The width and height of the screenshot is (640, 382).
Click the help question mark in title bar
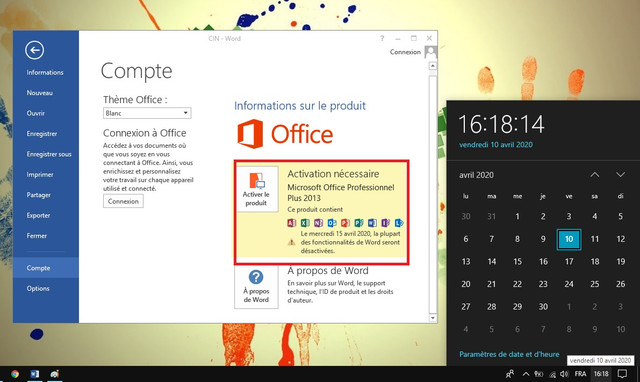382,38
